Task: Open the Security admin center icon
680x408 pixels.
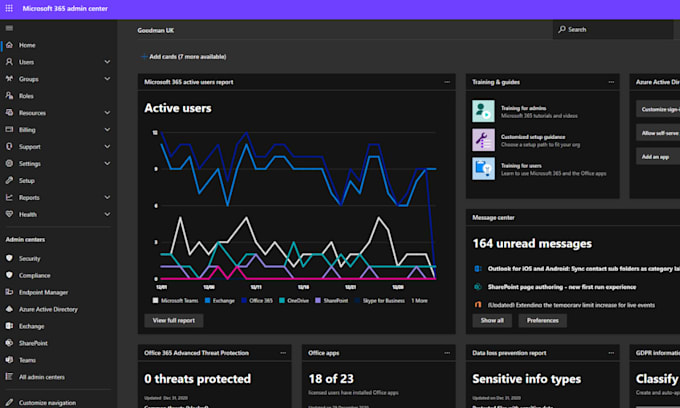Action: coord(9,257)
